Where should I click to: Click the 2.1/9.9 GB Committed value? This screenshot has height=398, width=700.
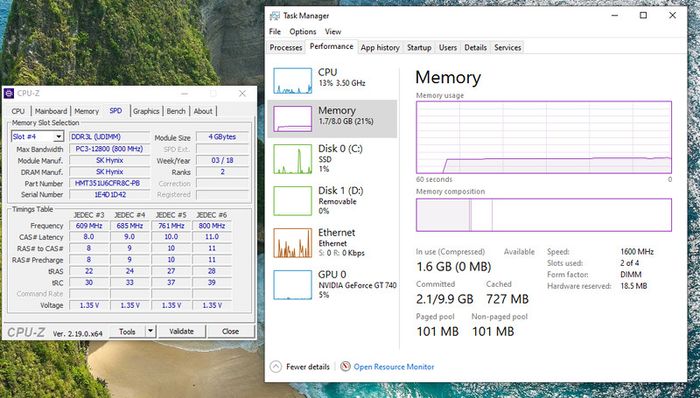click(x=445, y=299)
